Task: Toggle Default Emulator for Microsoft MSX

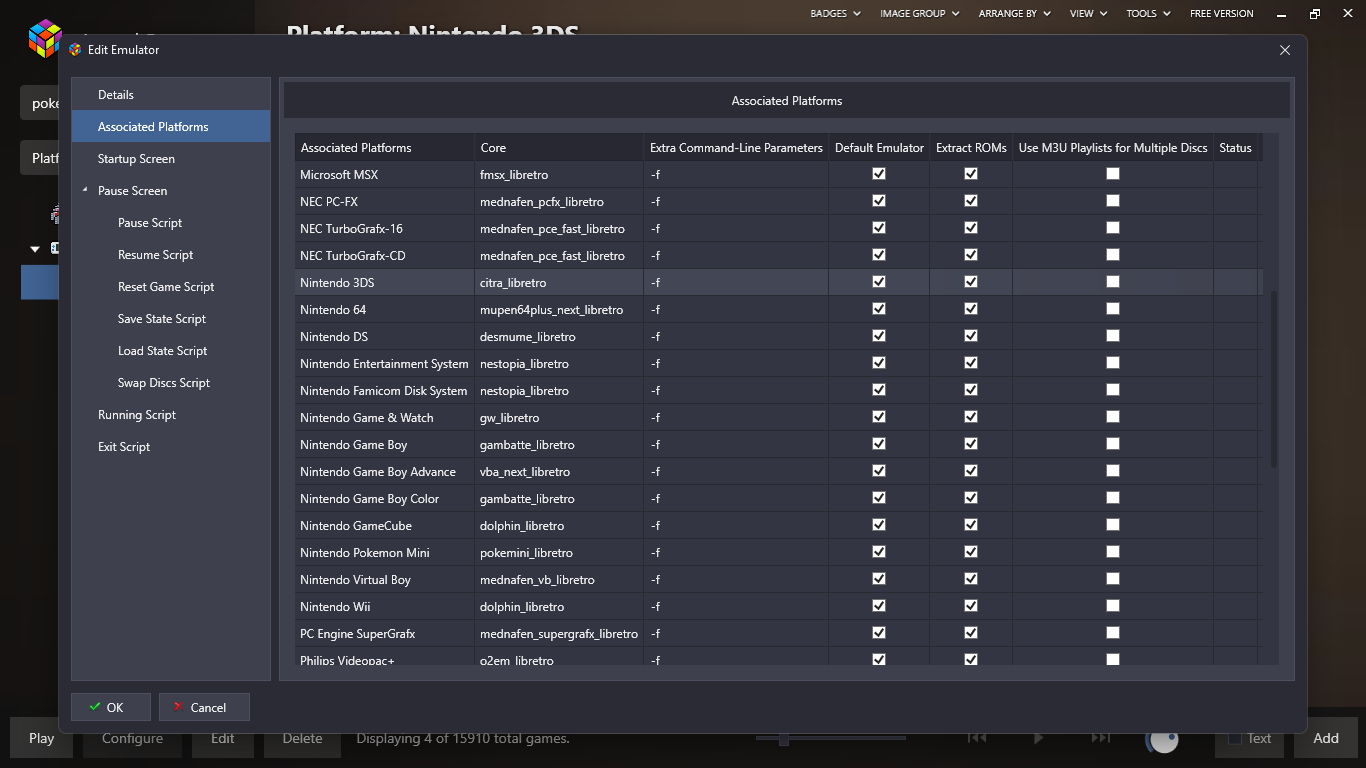Action: [x=879, y=174]
